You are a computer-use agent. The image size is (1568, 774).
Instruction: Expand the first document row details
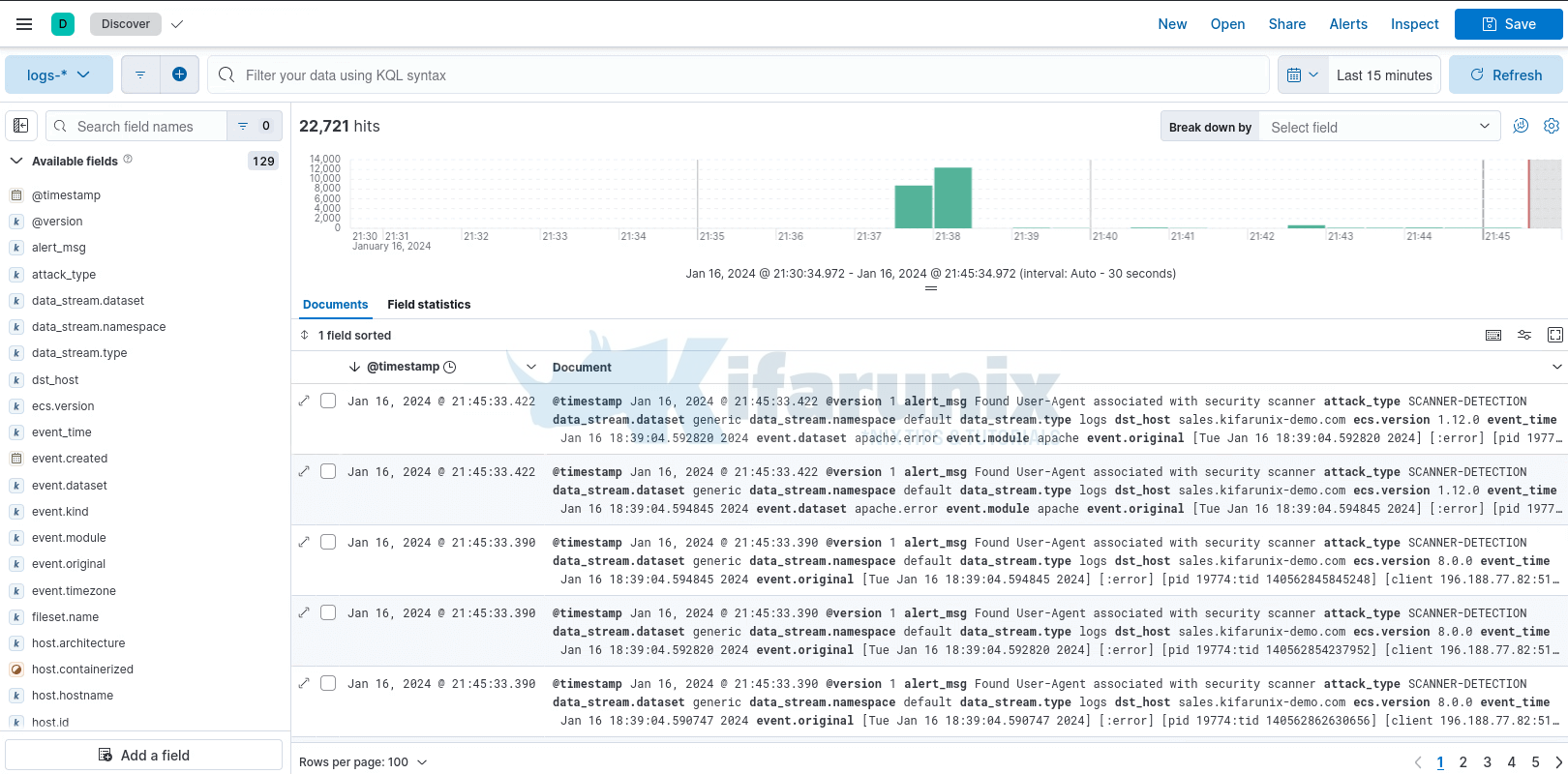click(x=304, y=401)
